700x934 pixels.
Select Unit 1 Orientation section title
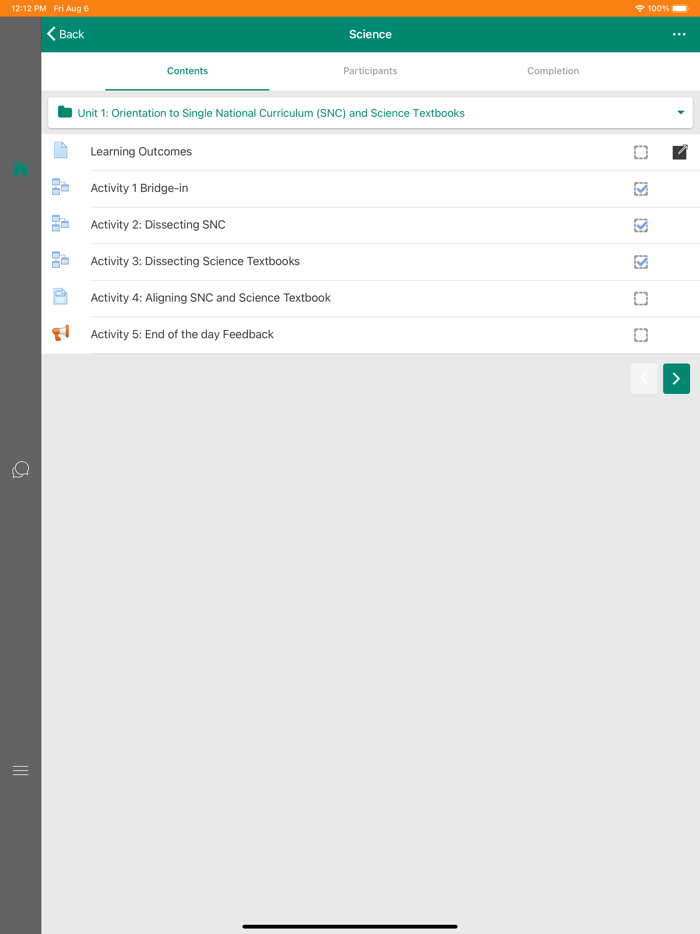[271, 113]
